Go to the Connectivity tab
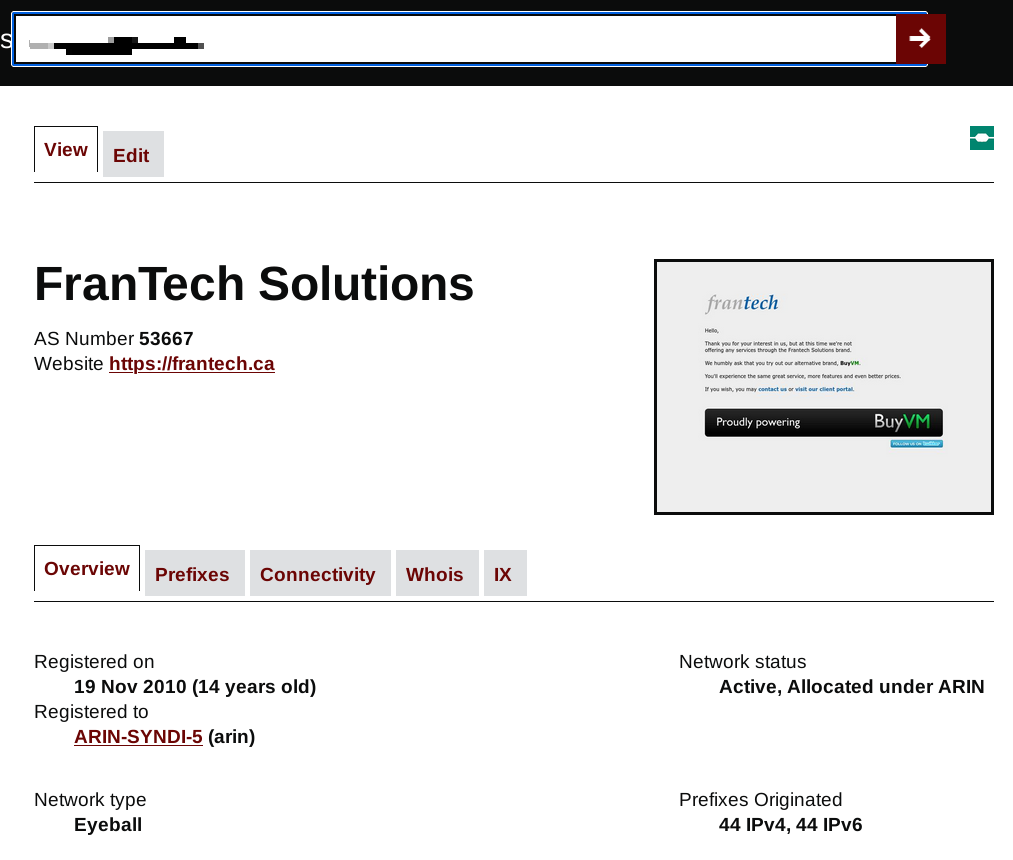The width and height of the screenshot is (1013, 860). click(318, 574)
